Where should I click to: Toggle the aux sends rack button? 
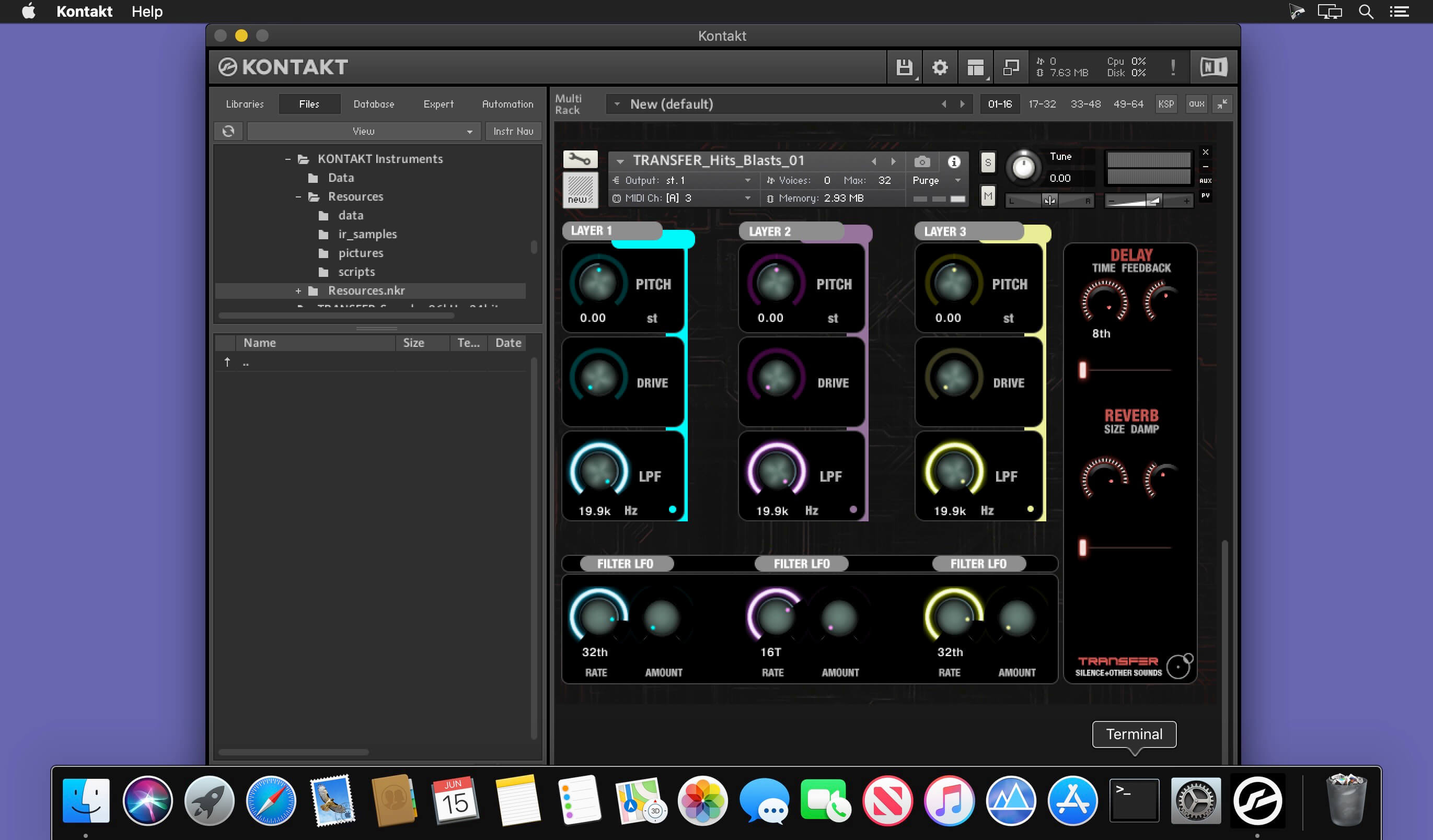tap(1196, 104)
